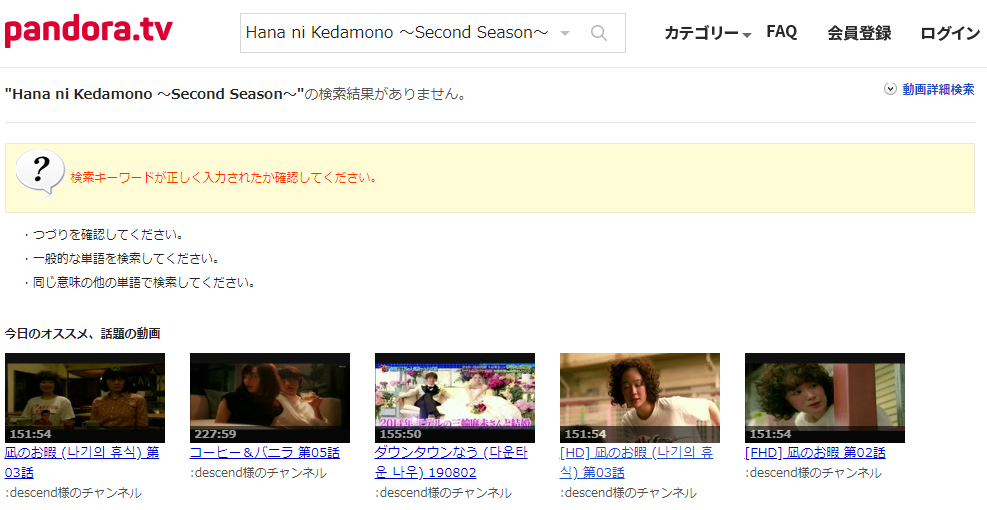Viewport: 987px width, 510px height.
Task: Open ダウンタウンなう 190802 thumbnail
Action: point(455,398)
